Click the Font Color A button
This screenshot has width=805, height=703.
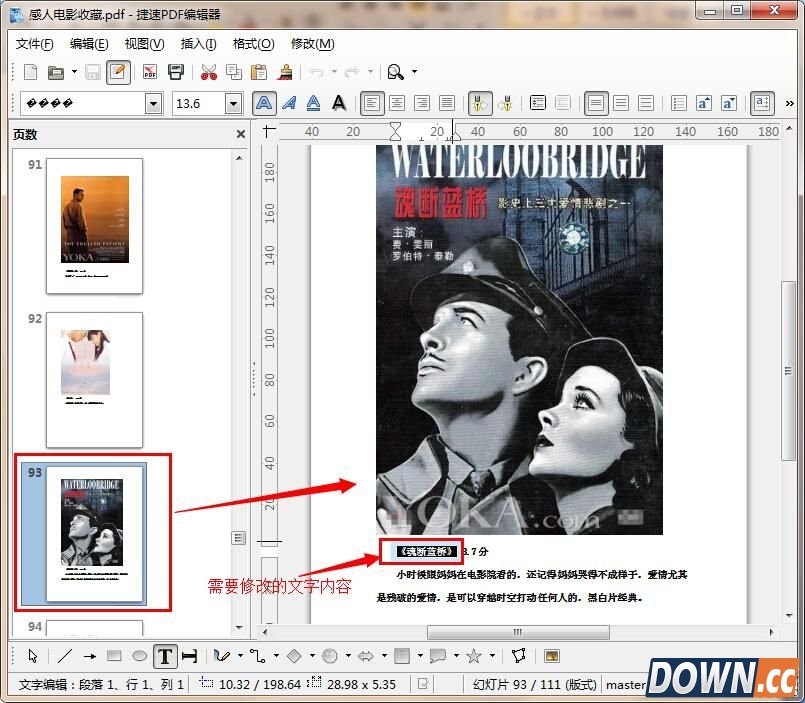point(339,103)
